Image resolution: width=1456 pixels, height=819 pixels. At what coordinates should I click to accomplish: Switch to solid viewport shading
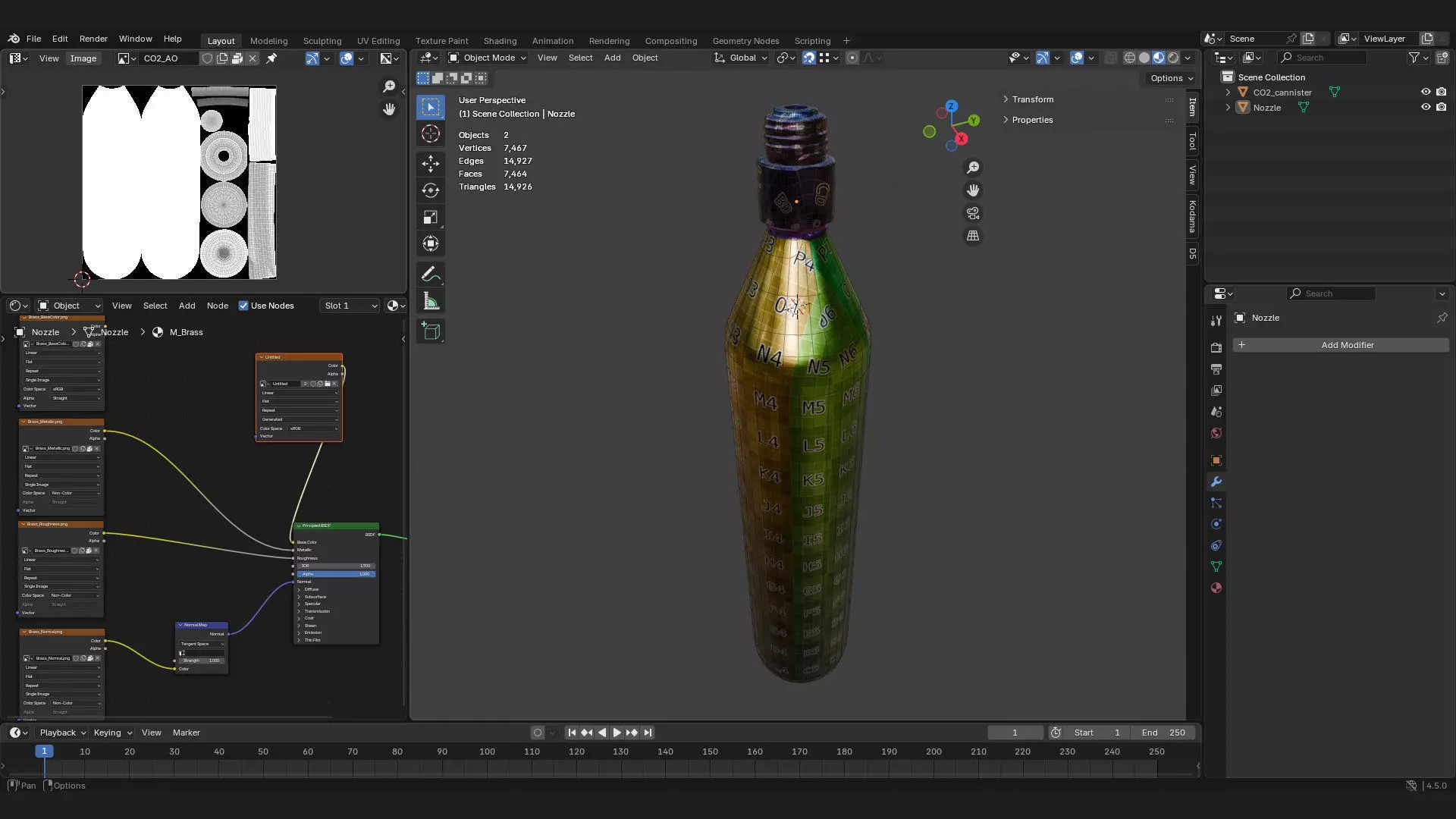1144,58
